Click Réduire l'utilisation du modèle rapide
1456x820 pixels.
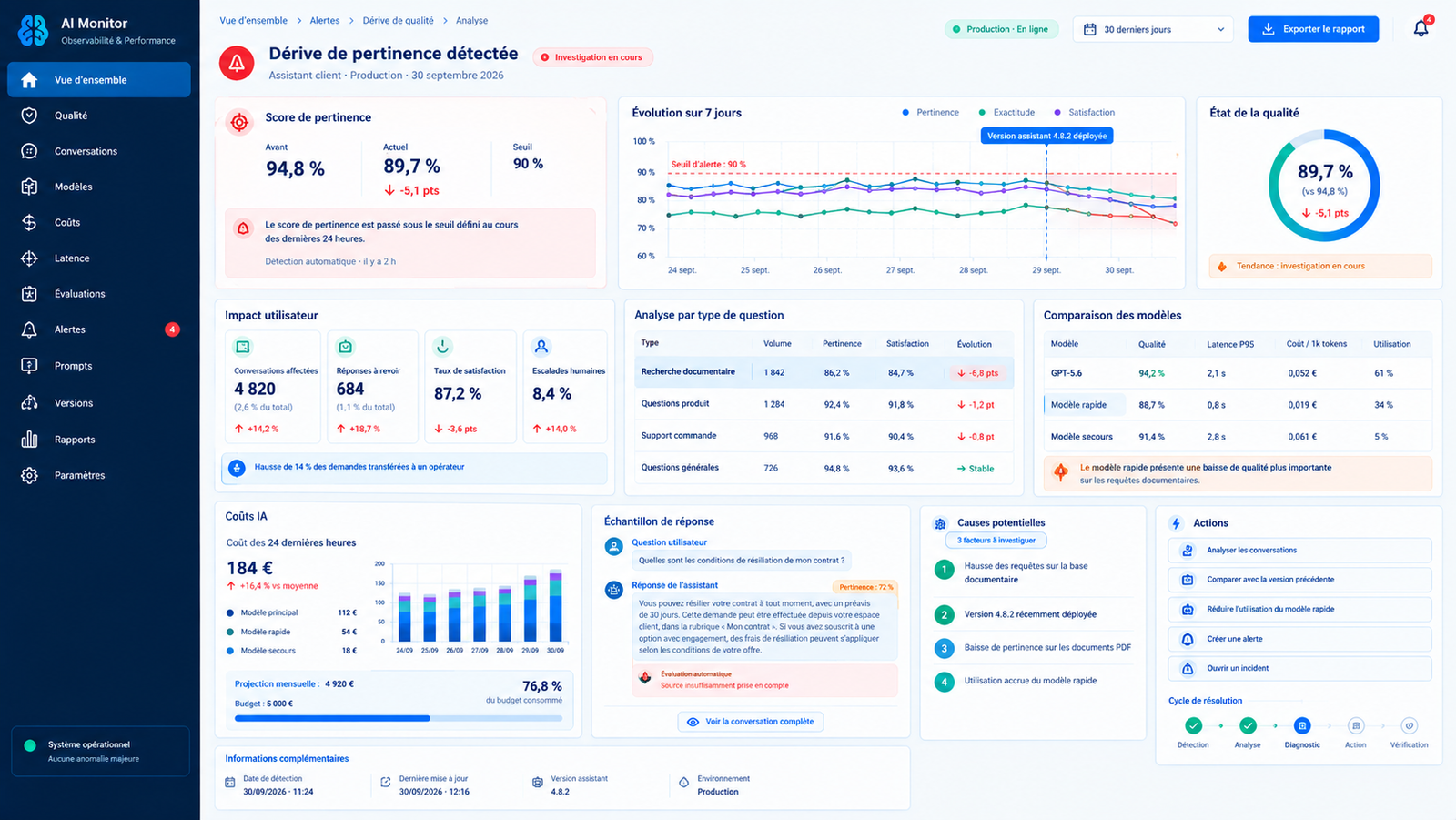(1299, 609)
